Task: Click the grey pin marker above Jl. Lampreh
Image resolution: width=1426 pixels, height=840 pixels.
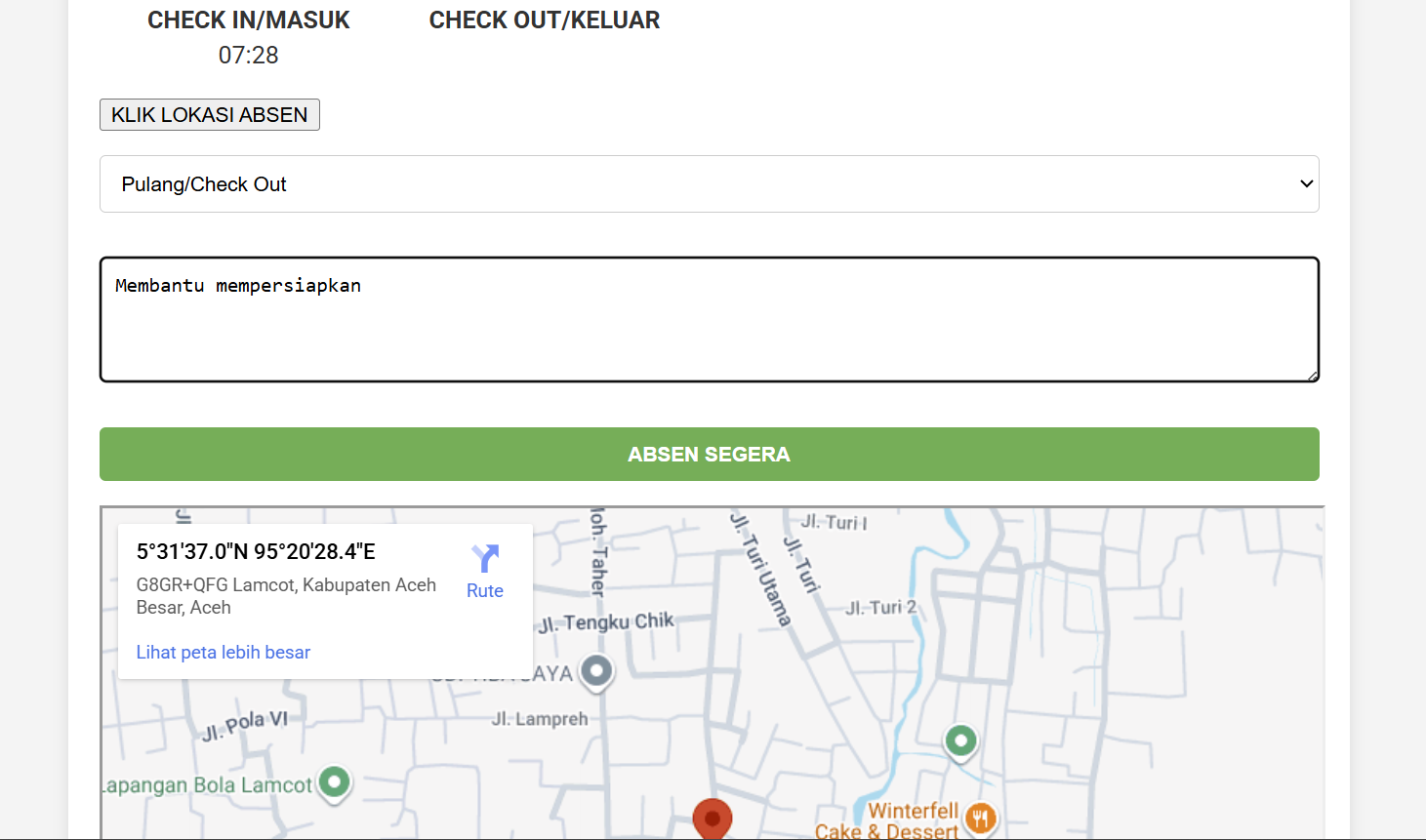Action: coord(596,671)
